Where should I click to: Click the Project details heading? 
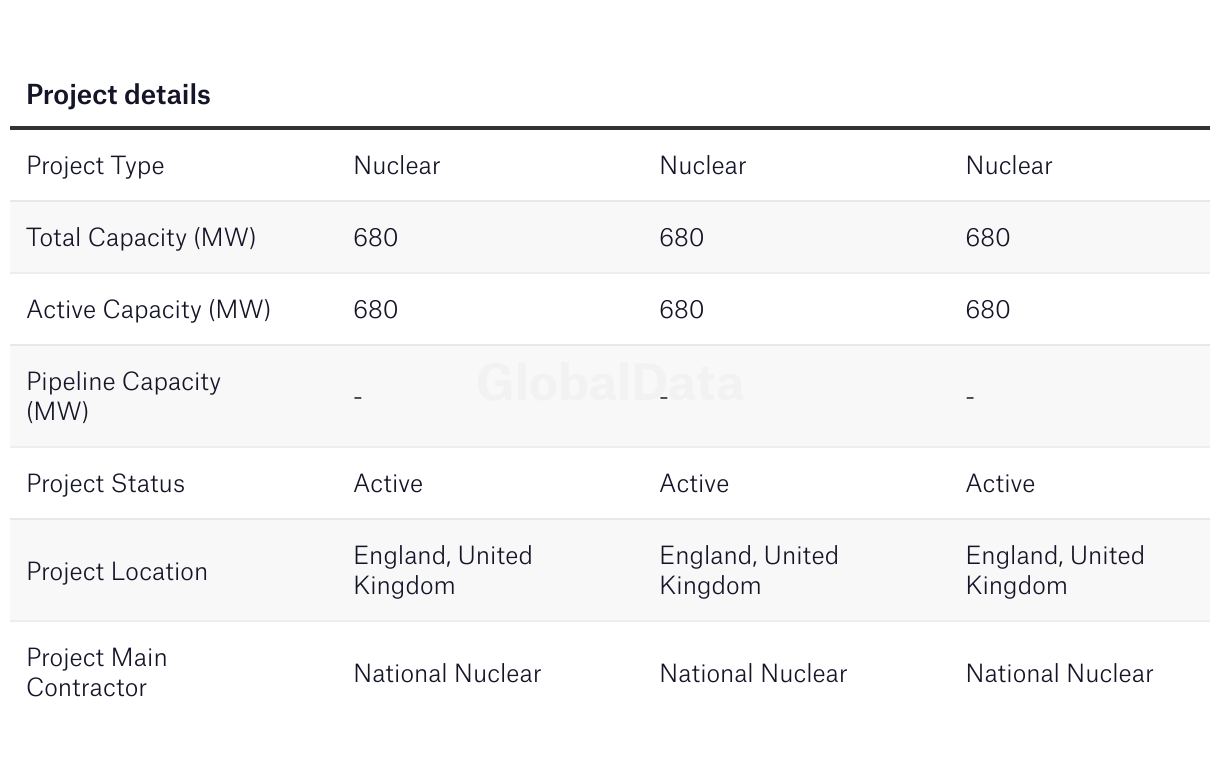coord(118,95)
